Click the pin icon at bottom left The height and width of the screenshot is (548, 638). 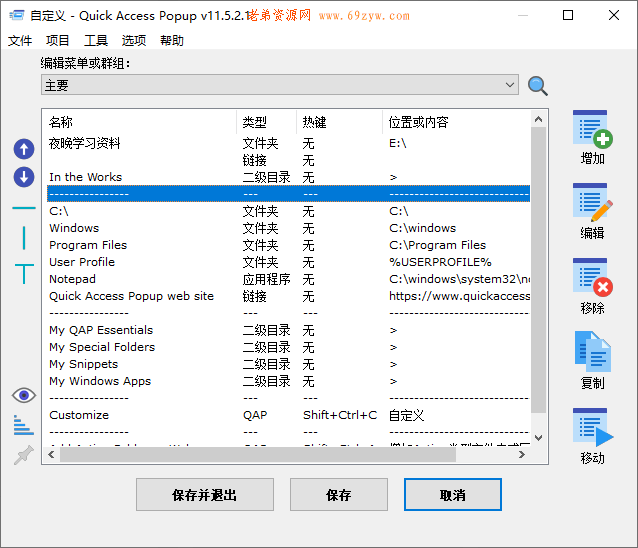click(24, 455)
